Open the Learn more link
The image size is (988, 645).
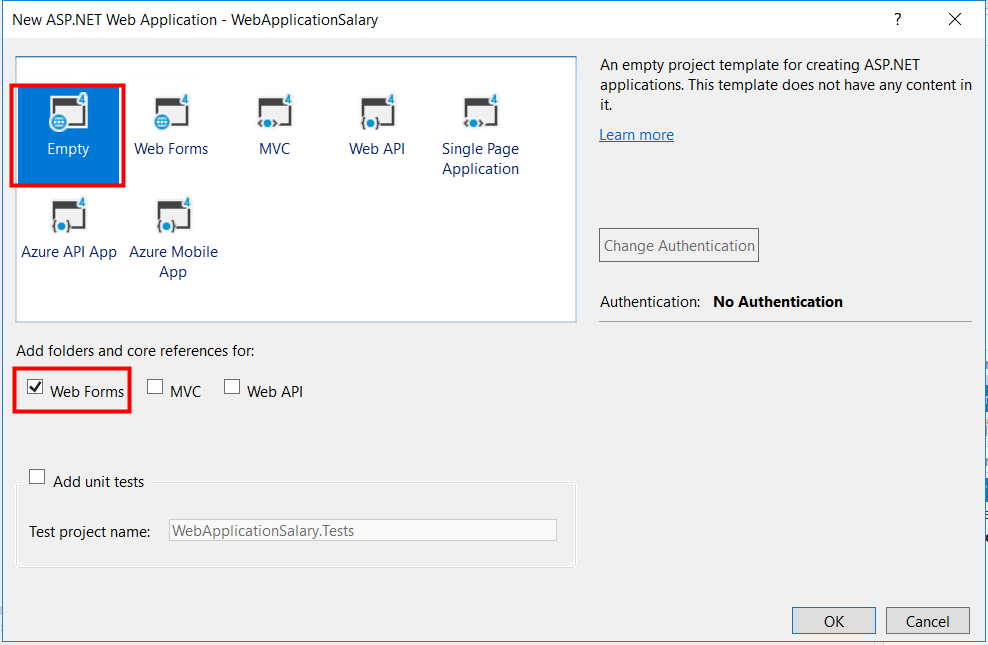tap(636, 135)
